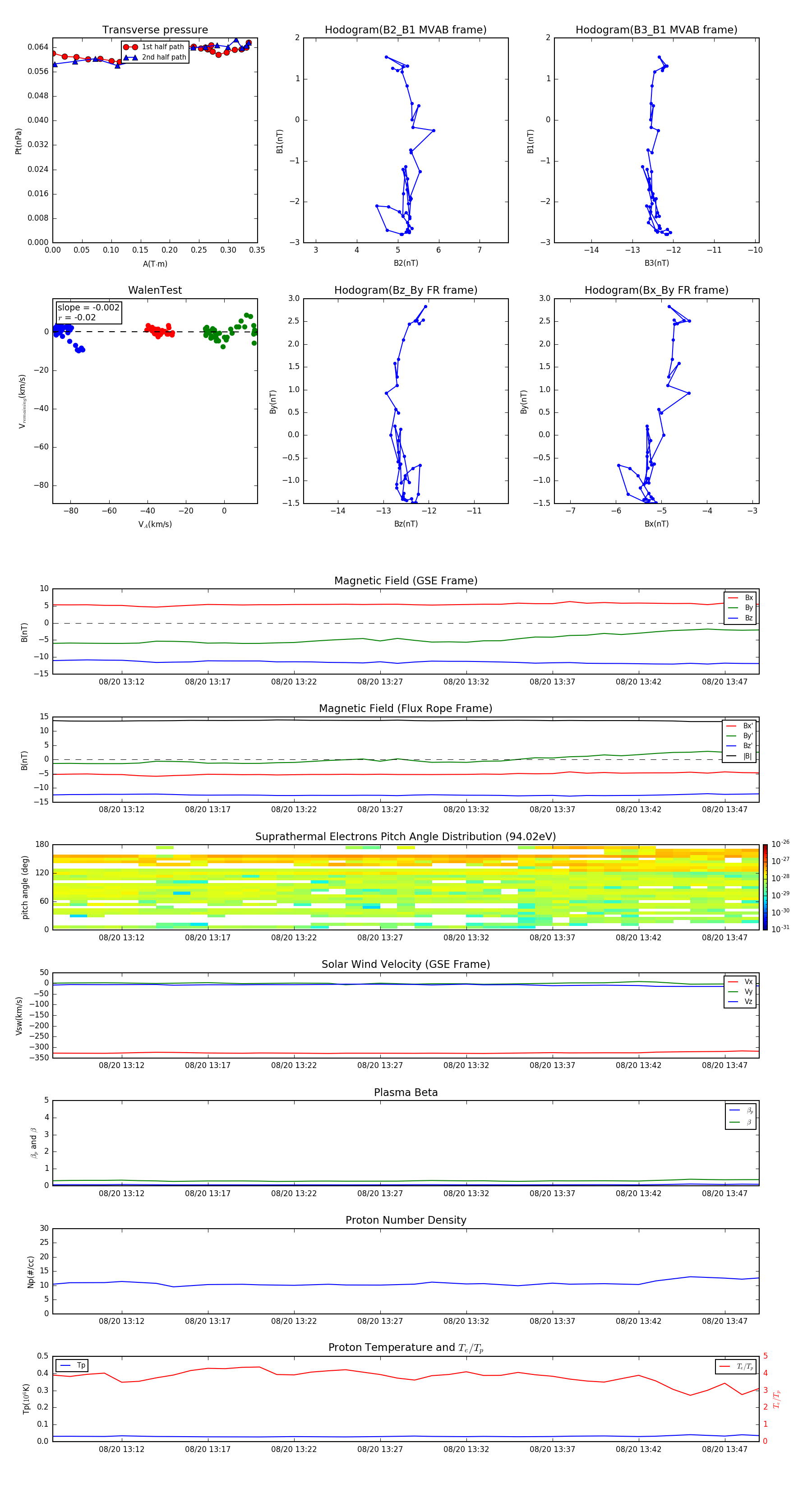Image resolution: width=812 pixels, height=1489 pixels.
Task: Click the "Proton Temperature and Te/Tp" title
Action: (x=406, y=1348)
